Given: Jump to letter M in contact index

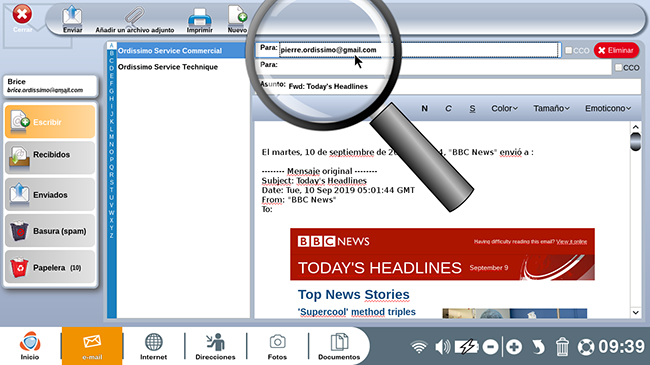Looking at the screenshot, I should (x=112, y=136).
